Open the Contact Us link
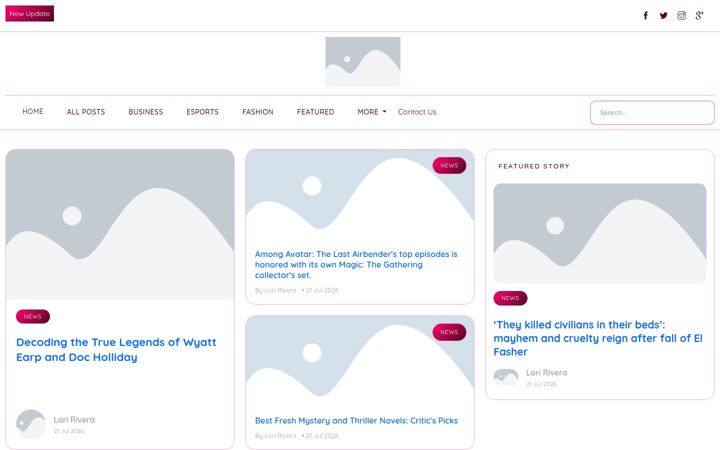The height and width of the screenshot is (450, 720). coord(417,112)
